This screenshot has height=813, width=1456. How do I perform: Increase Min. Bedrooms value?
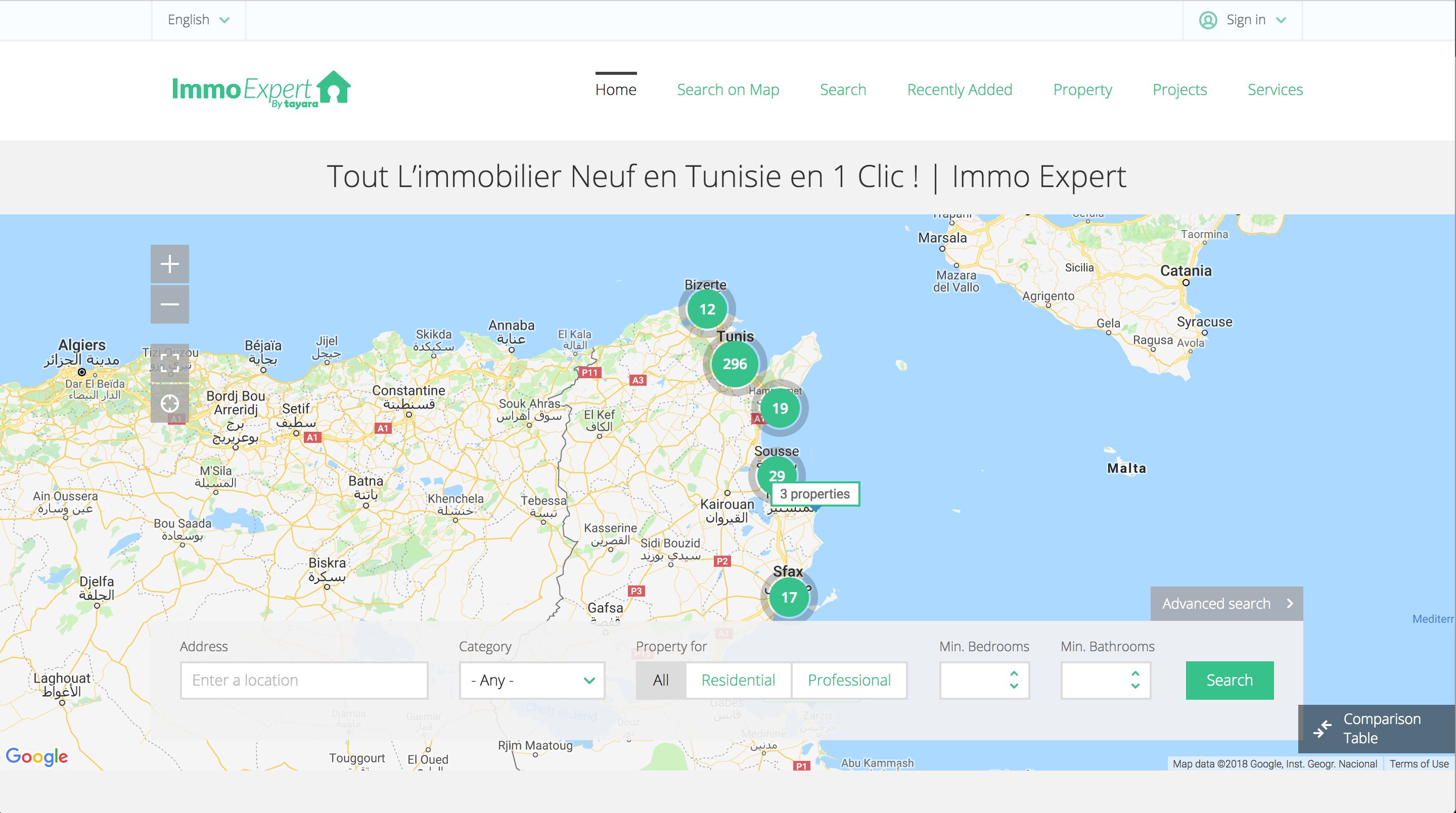click(x=1015, y=674)
